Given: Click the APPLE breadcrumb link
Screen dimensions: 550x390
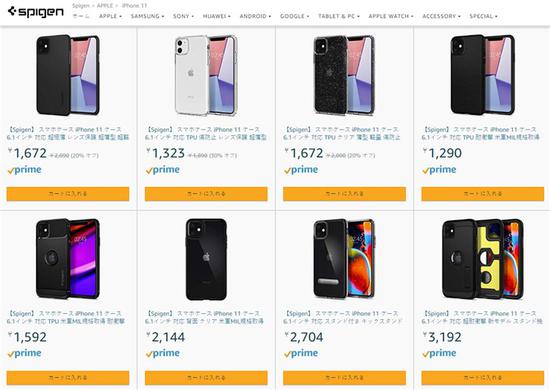Looking at the screenshot, I should [105, 6].
